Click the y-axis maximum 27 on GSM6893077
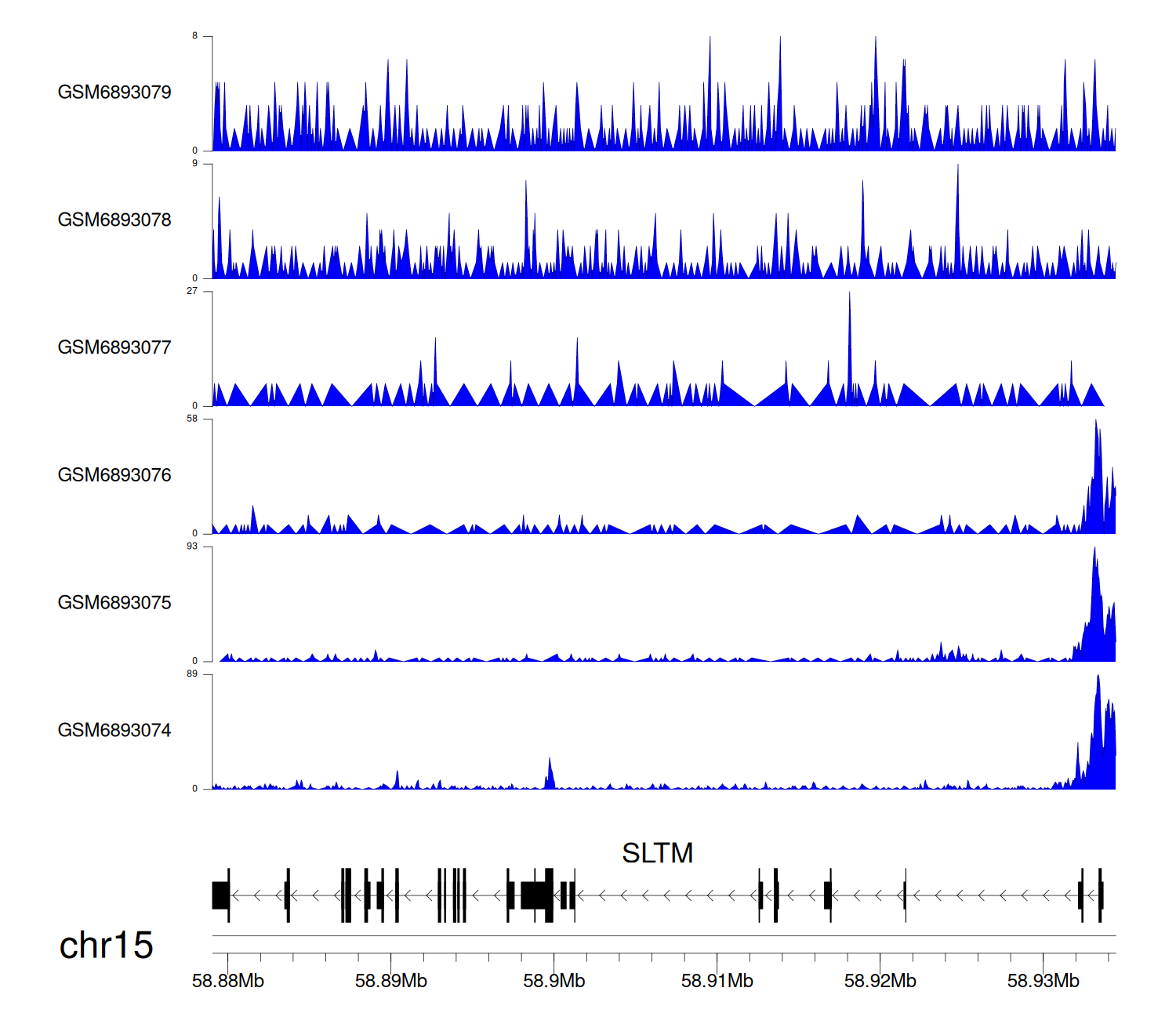 coord(192,291)
